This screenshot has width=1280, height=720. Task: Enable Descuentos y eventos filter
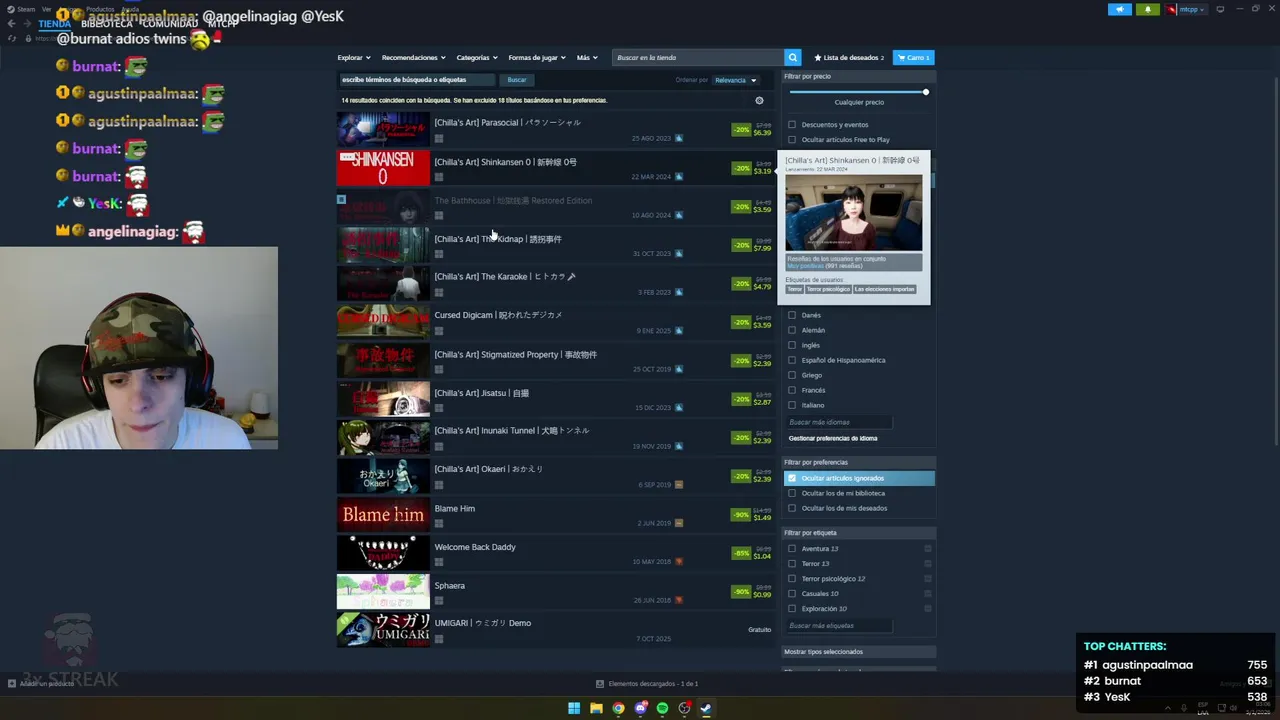point(792,125)
